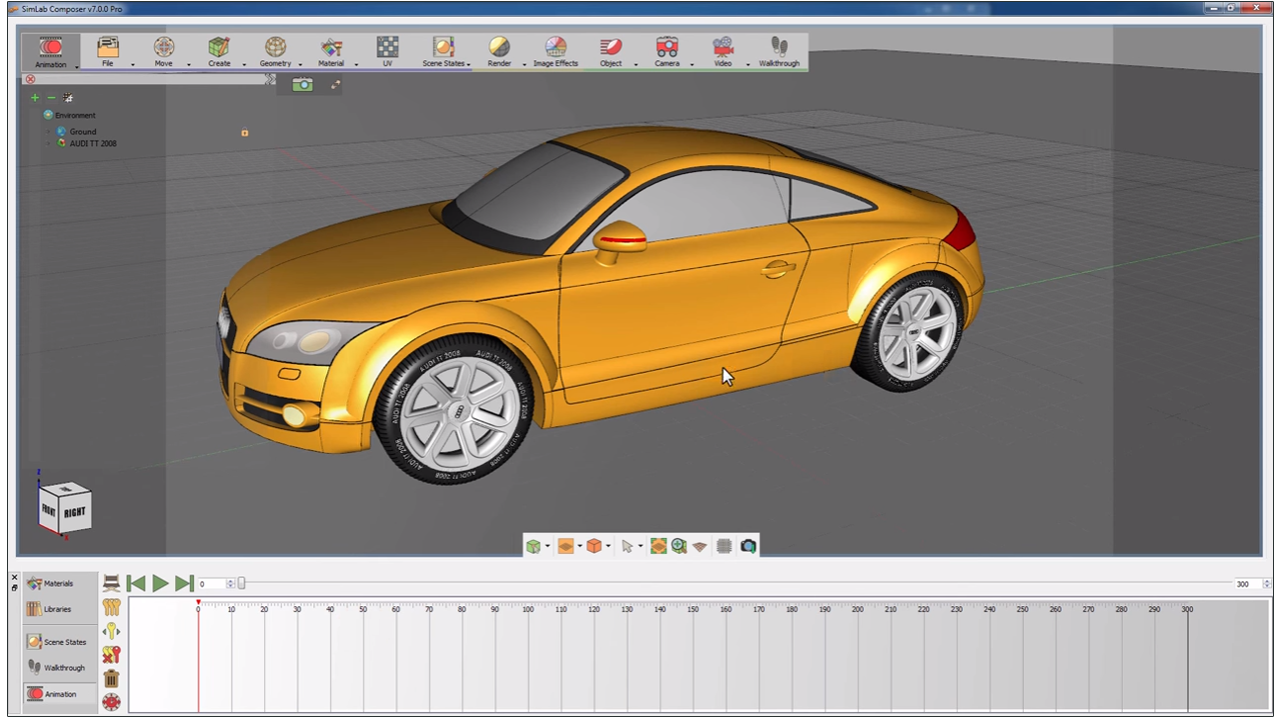Select Environment in the scene tree
Image resolution: width=1281 pixels, height=722 pixels.
(x=75, y=115)
